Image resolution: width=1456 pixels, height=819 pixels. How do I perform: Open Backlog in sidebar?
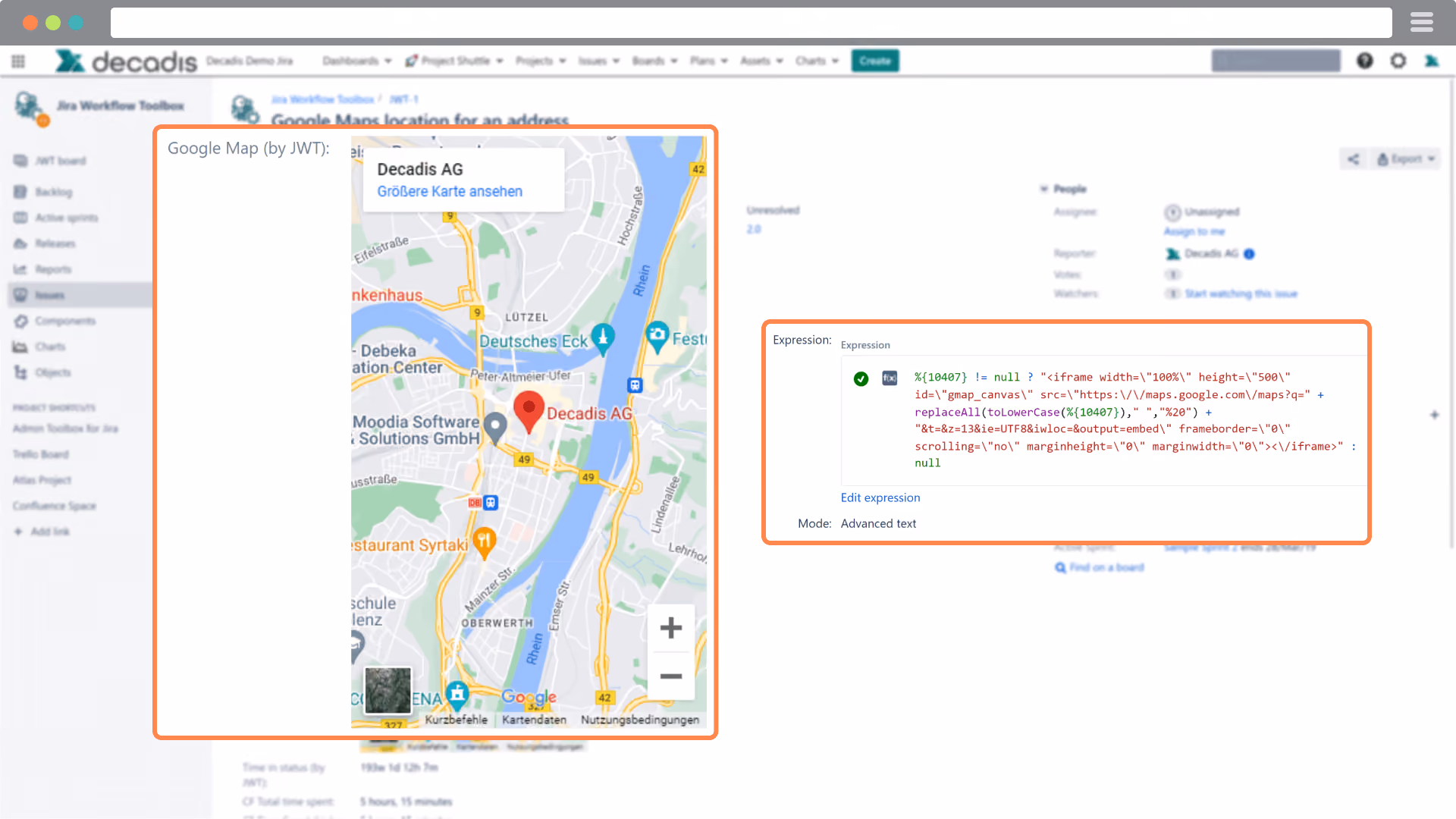pos(43,192)
